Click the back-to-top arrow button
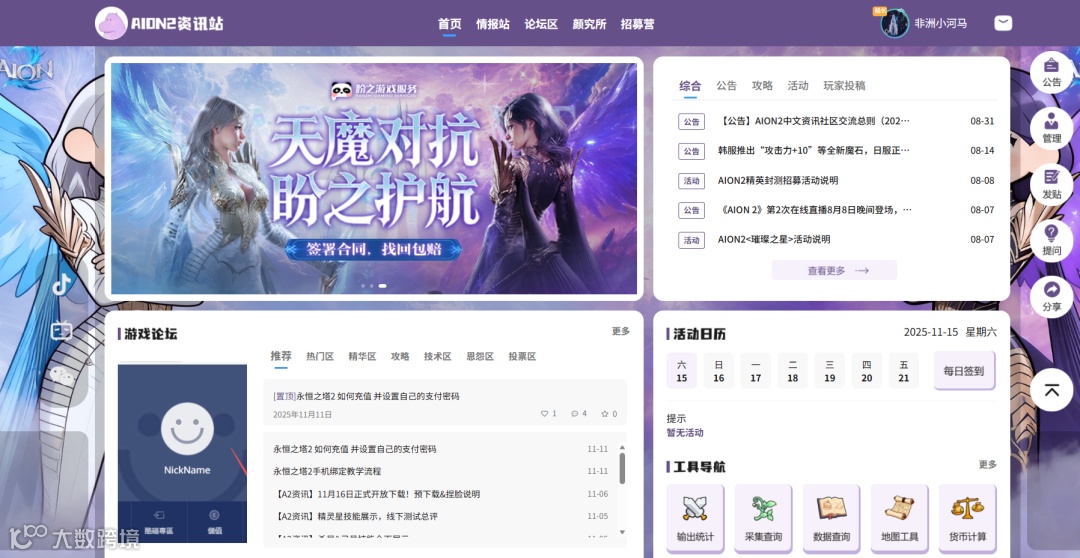This screenshot has height=558, width=1080. pyautogui.click(x=1051, y=390)
